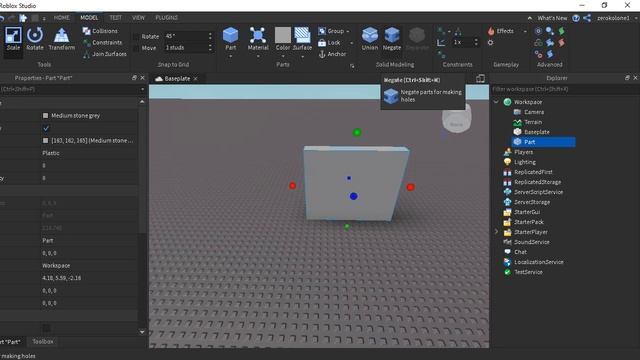Click the Group button
The height and width of the screenshot is (360, 640).
point(331,31)
